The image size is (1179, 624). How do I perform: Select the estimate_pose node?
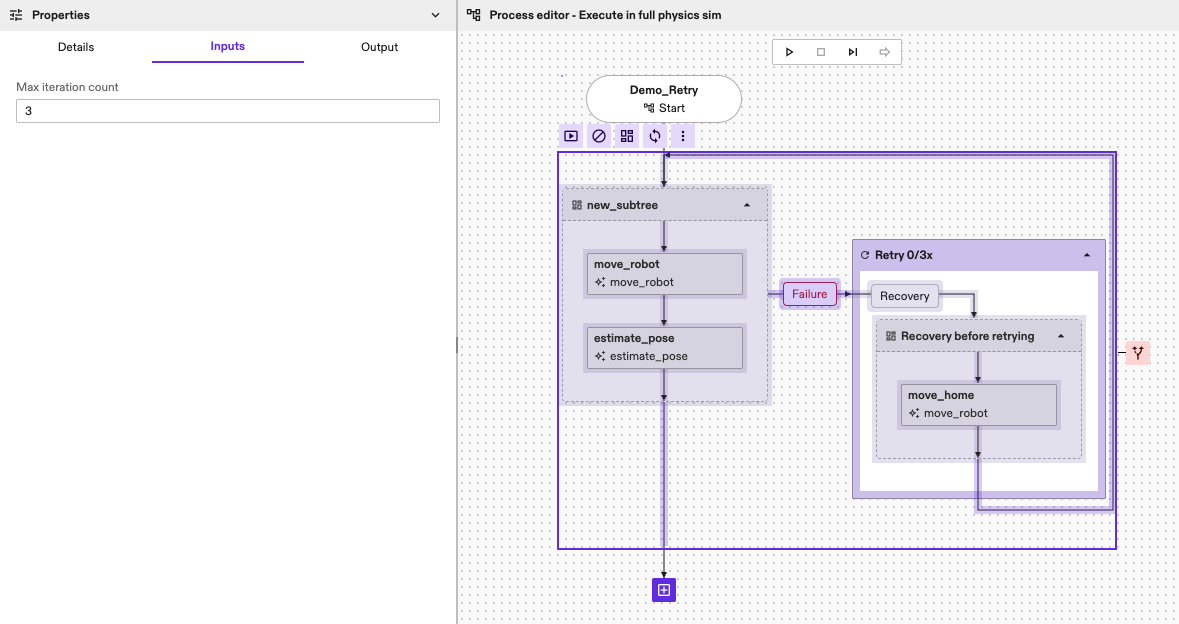coord(665,347)
